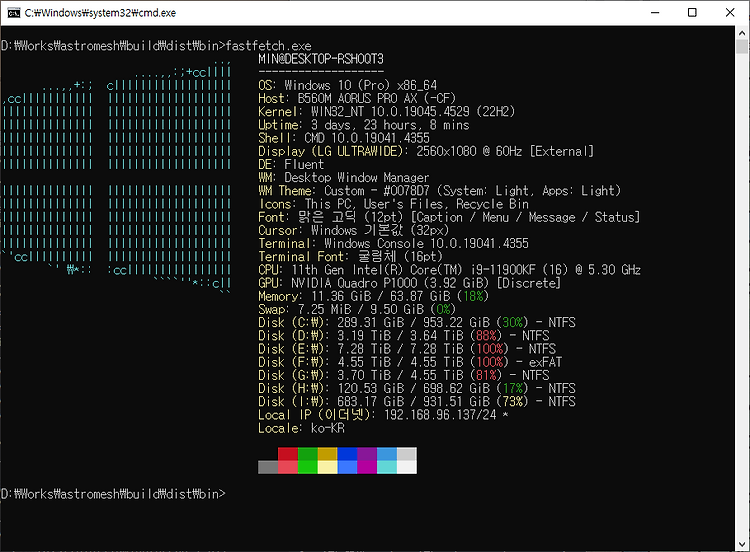Click the Display (LG ULTRAWIDE) line

426,151
